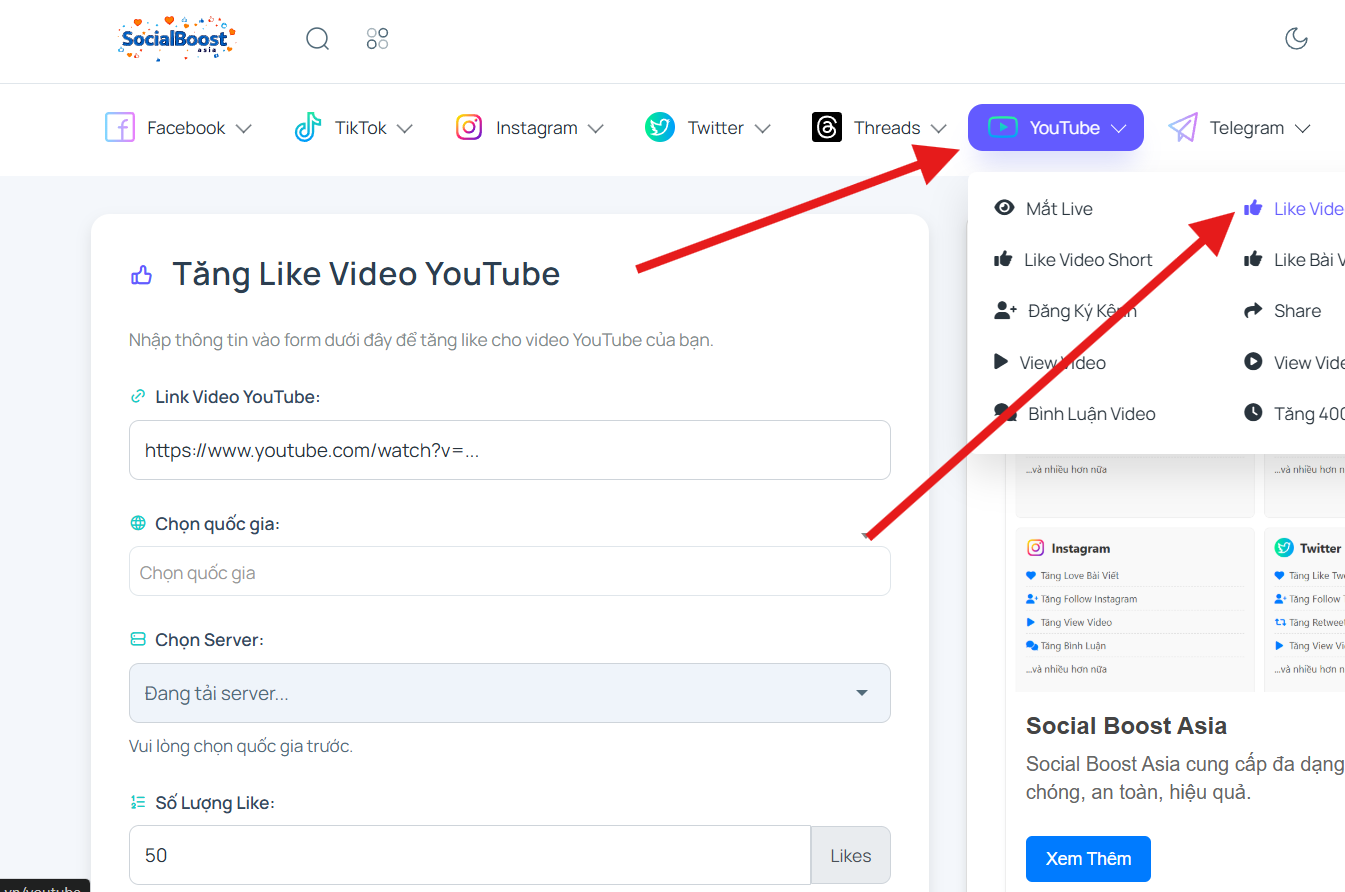Click the add-user icon beside Đăng Ký Kênh
The height and width of the screenshot is (892, 1345).
pyautogui.click(x=1005, y=310)
